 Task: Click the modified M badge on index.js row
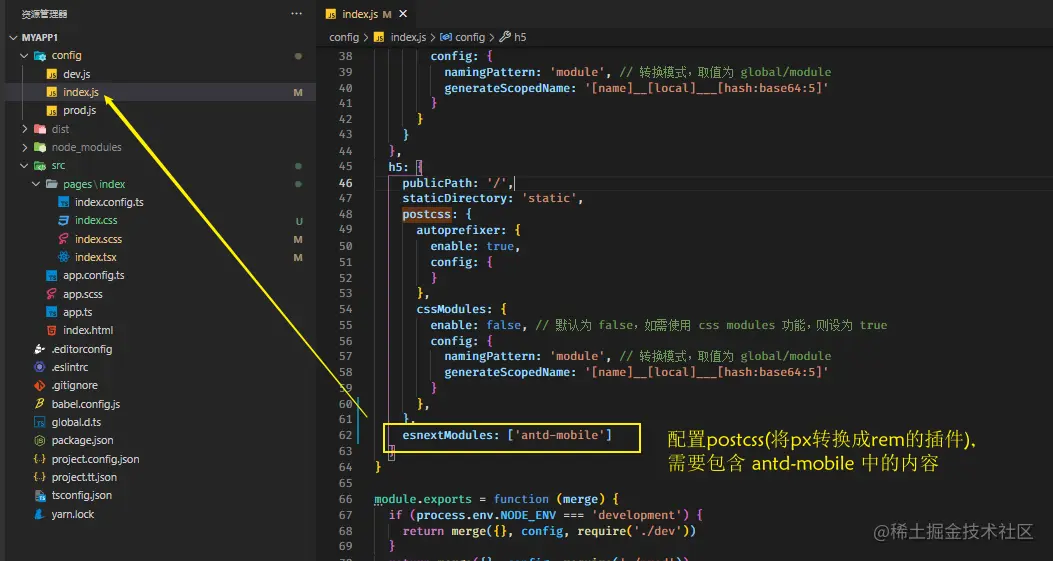click(x=298, y=92)
